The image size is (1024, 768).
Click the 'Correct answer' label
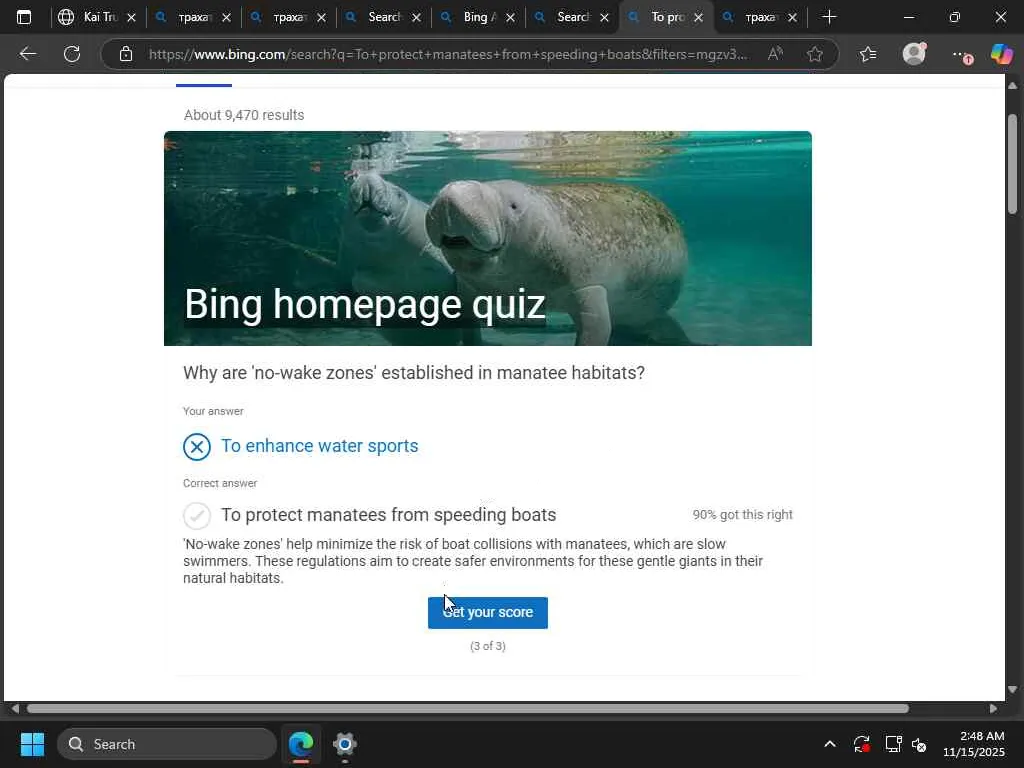click(x=220, y=483)
